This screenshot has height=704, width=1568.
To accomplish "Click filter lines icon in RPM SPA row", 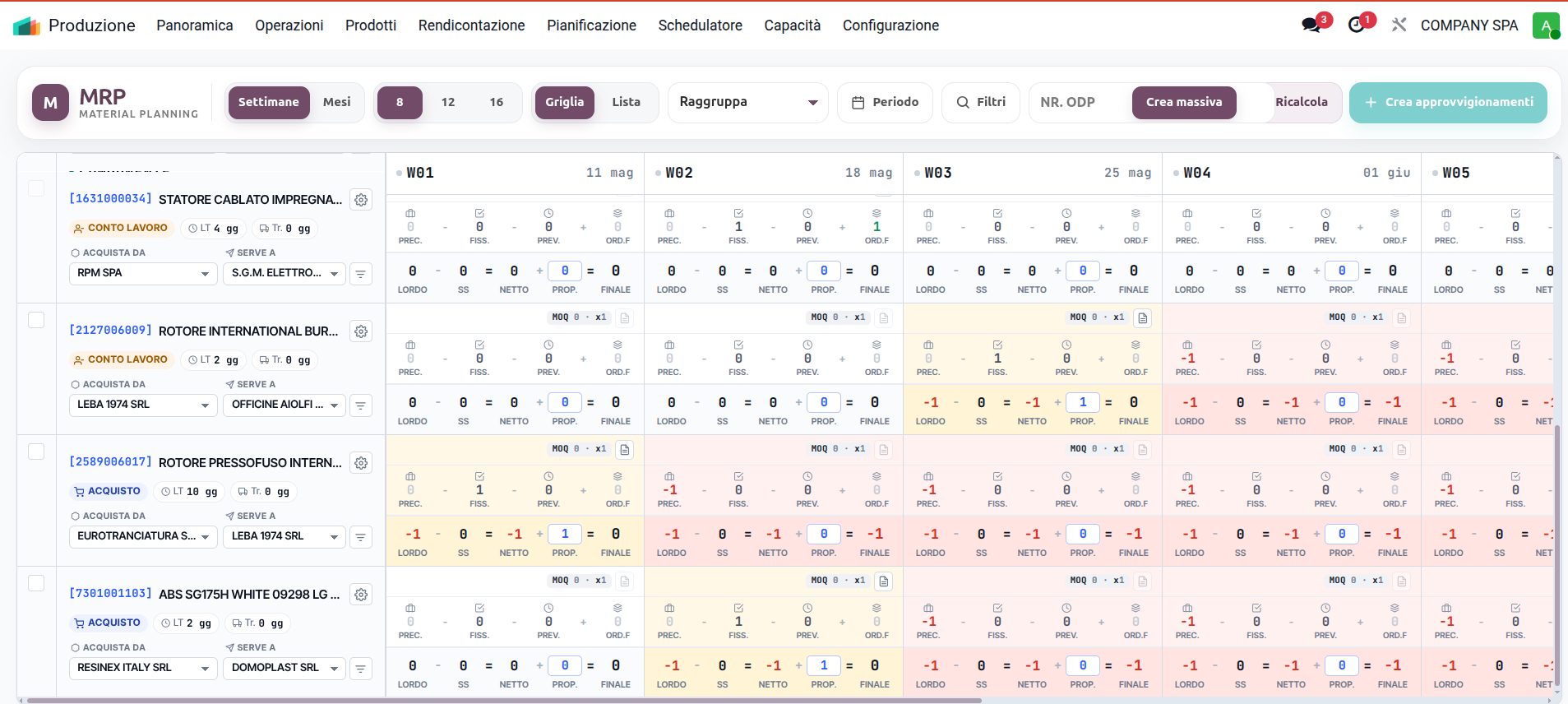I will (361, 274).
